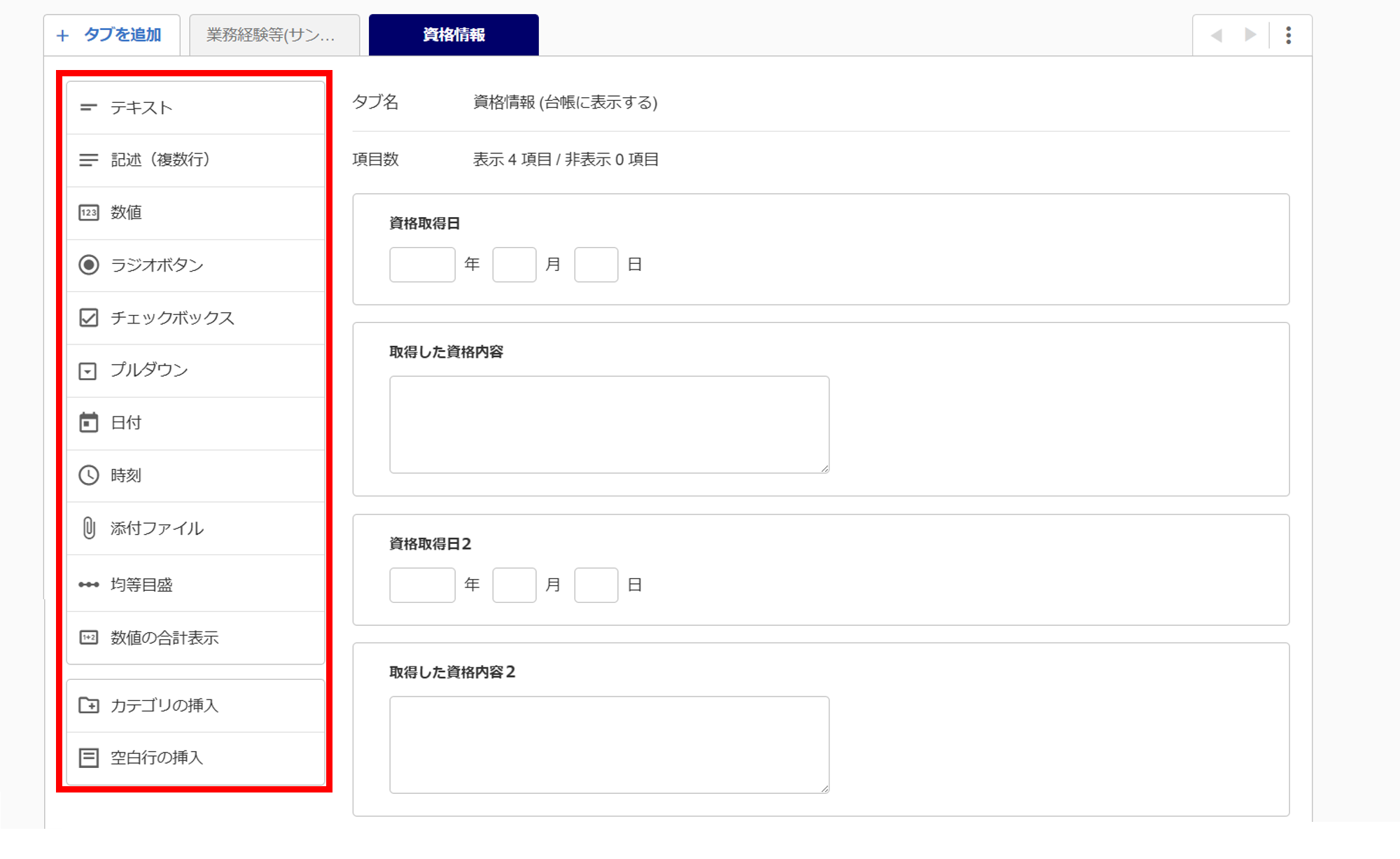Select the multi-line description (記述) icon
The width and height of the screenshot is (1400, 859).
click(88, 160)
